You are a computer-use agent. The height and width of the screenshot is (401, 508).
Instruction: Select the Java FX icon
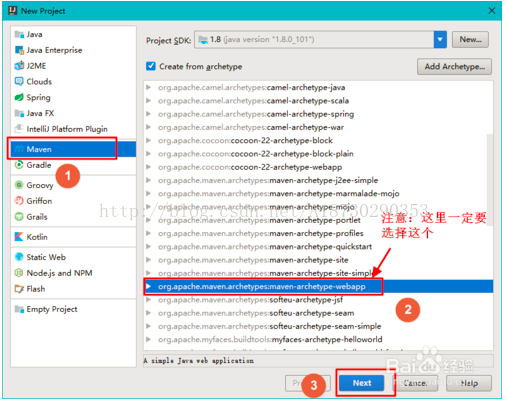19,113
